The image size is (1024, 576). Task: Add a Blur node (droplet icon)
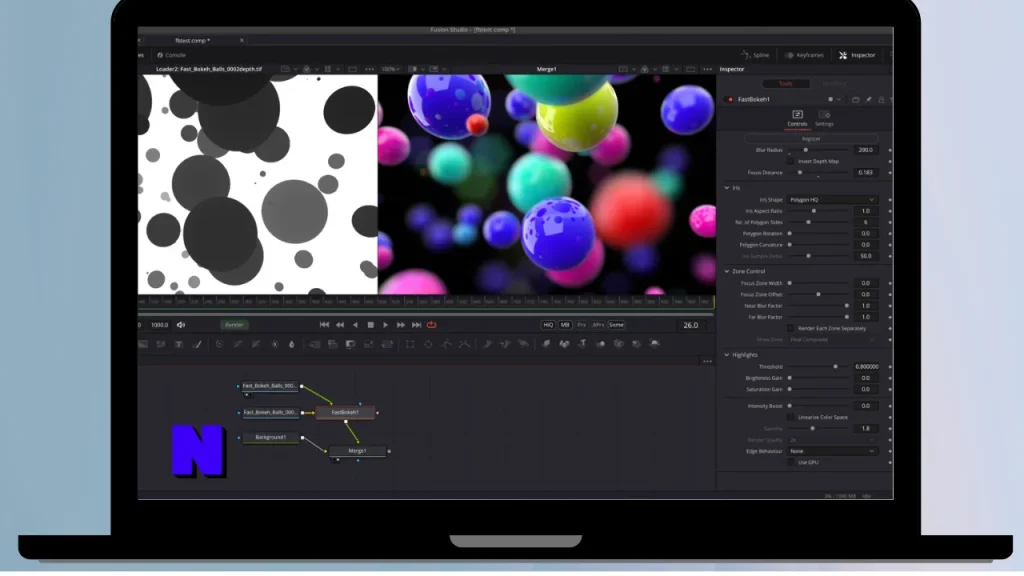coord(292,344)
